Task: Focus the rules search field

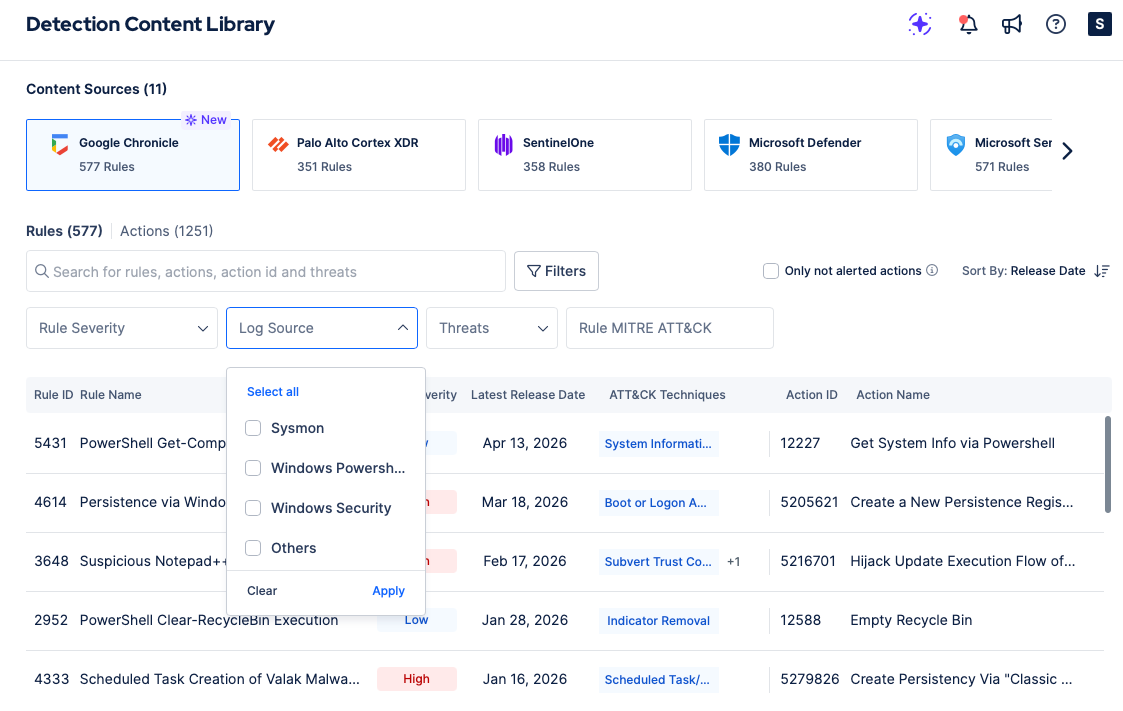Action: [x=266, y=271]
